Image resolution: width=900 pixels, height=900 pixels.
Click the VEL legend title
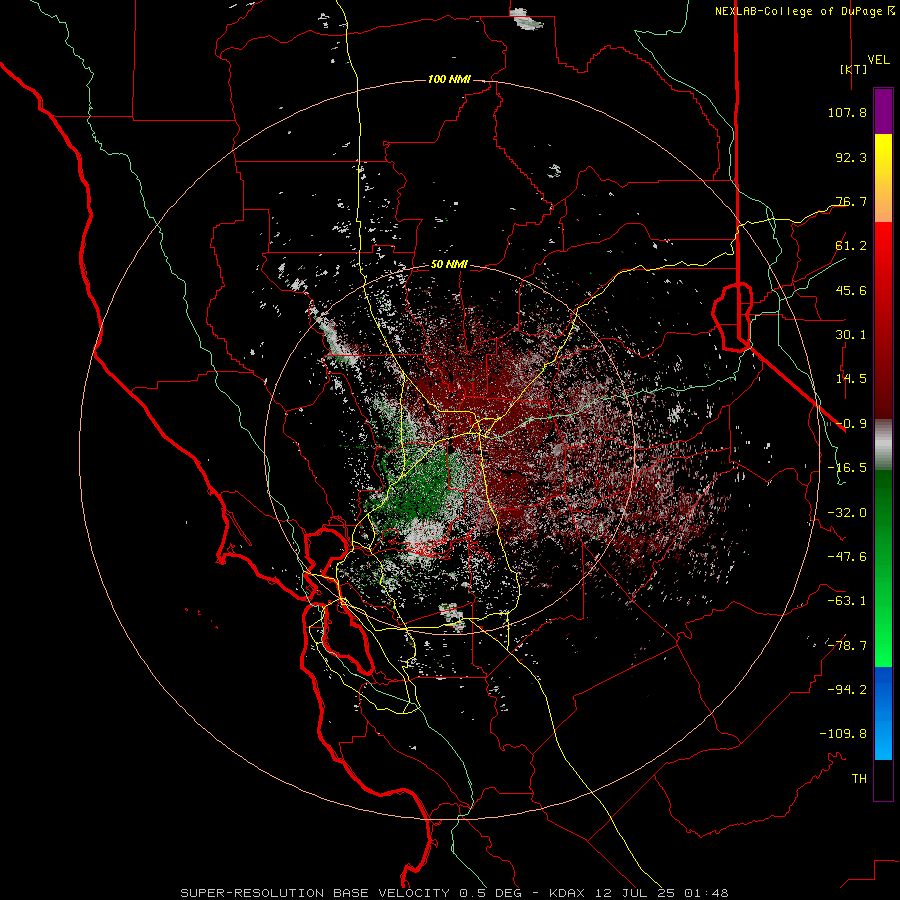(x=878, y=59)
